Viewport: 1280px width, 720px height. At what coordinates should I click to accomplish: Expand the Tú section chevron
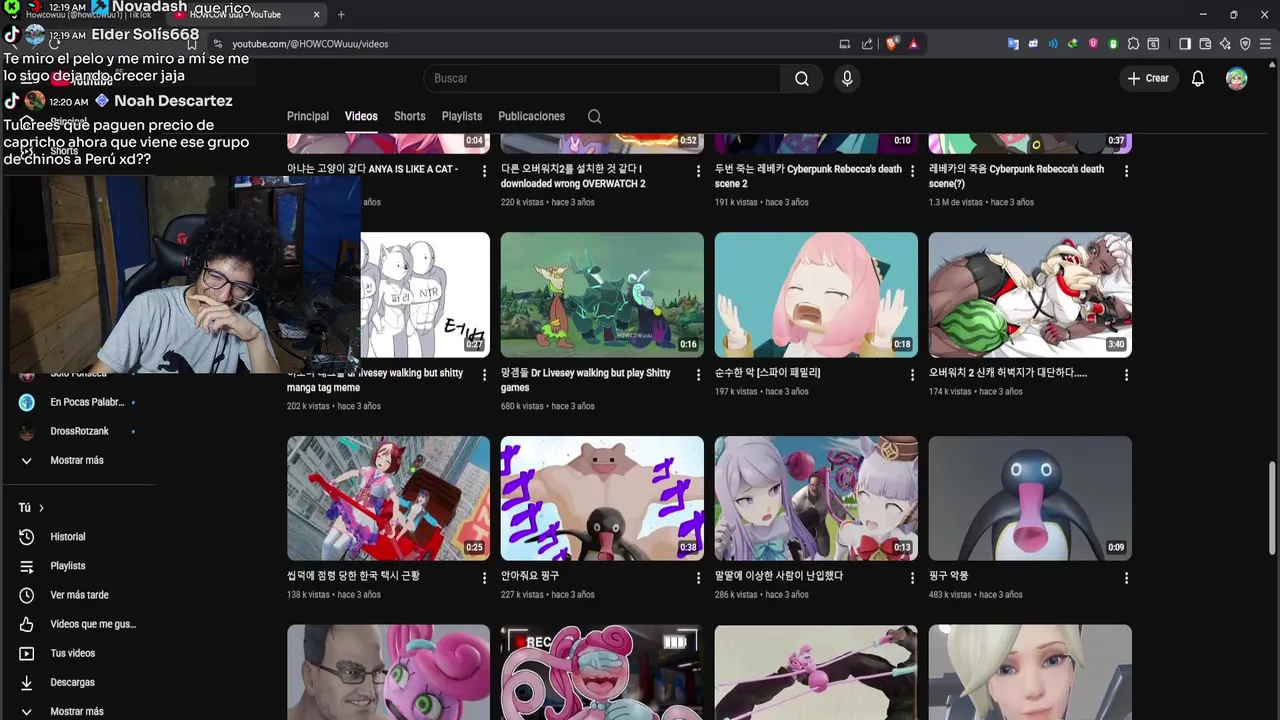point(41,508)
